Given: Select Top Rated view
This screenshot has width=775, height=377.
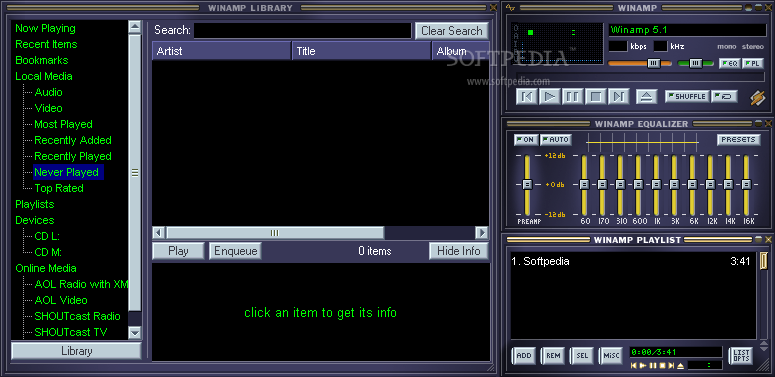Looking at the screenshot, I should (59, 188).
